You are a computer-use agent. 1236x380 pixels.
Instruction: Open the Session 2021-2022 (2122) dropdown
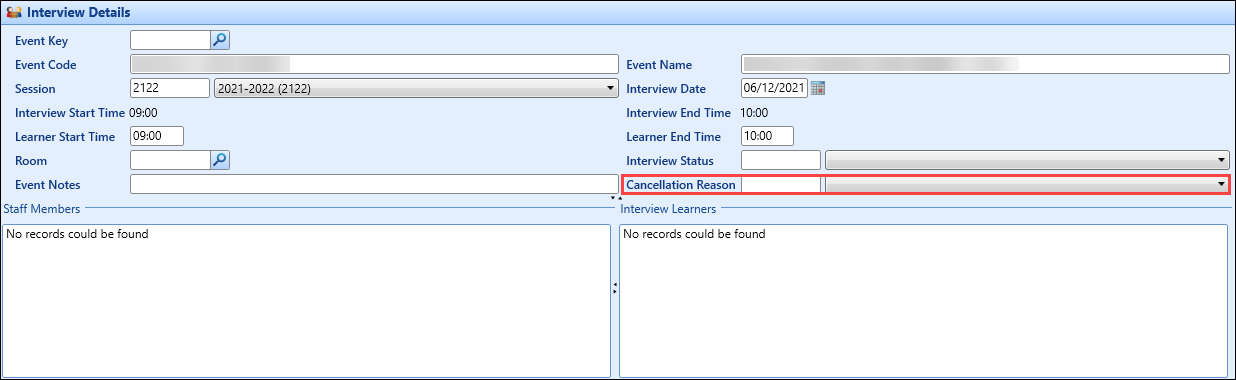click(416, 88)
